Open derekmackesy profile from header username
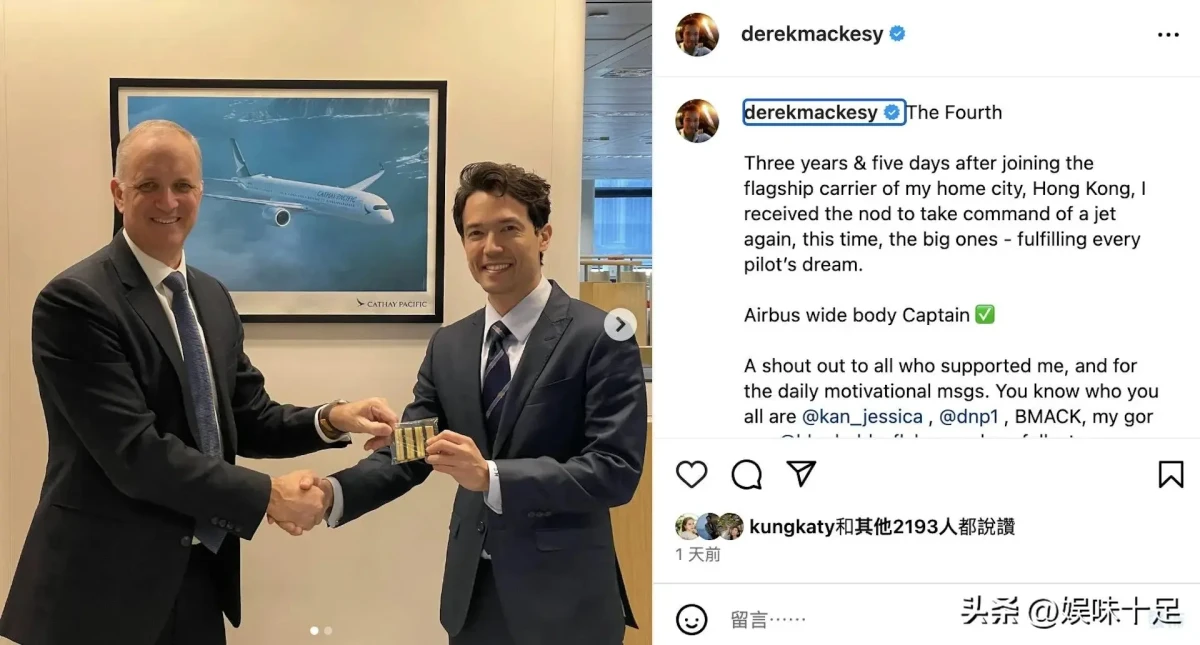The width and height of the screenshot is (1200, 645). click(812, 34)
